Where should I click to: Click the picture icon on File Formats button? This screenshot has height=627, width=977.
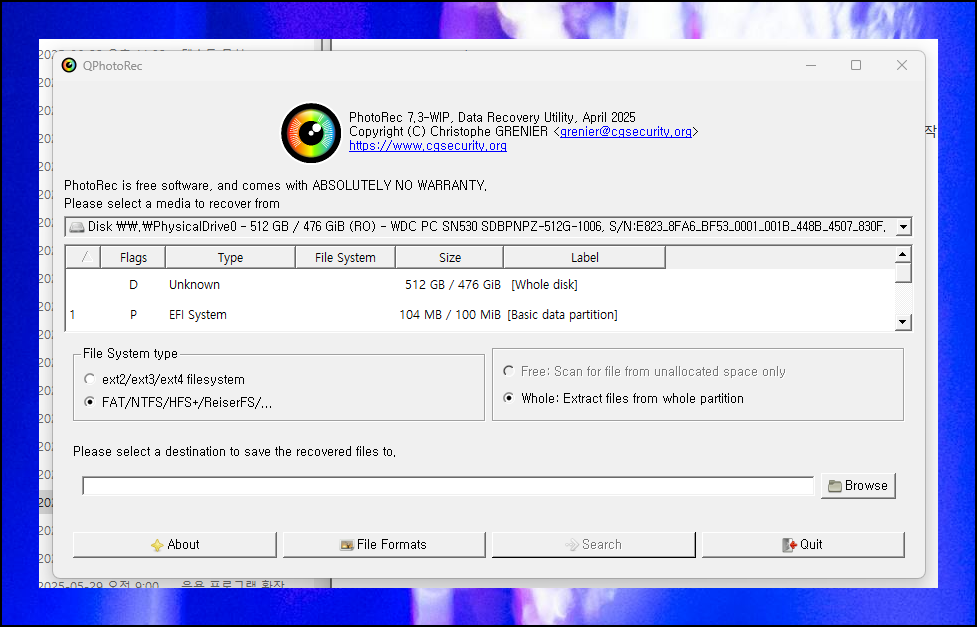(x=346, y=545)
